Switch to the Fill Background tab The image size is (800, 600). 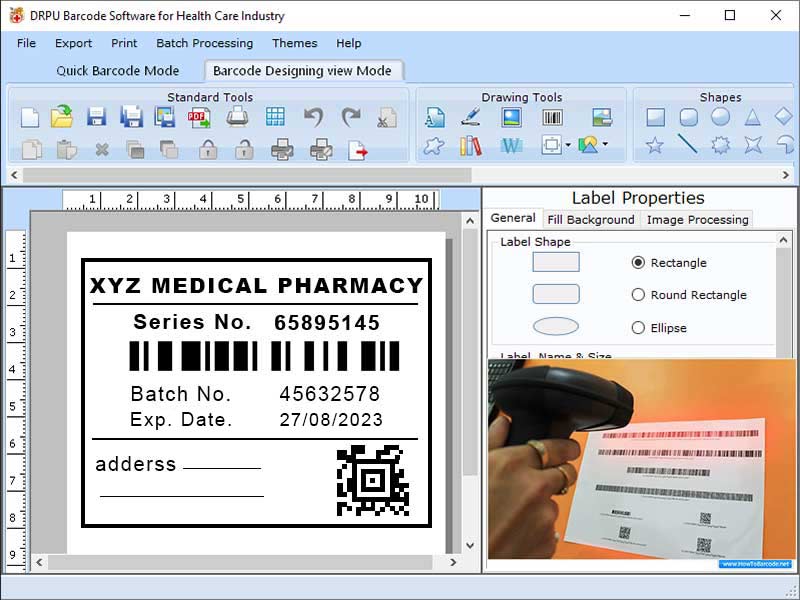(591, 218)
